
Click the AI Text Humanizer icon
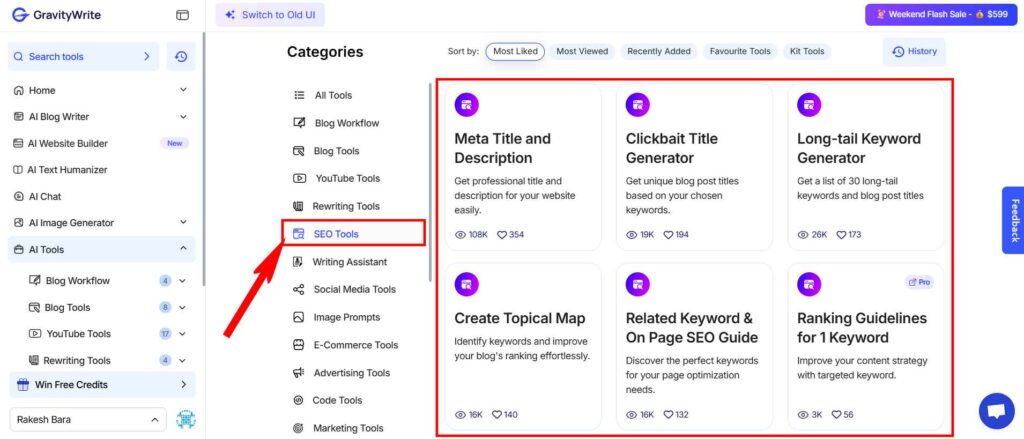click(x=18, y=170)
